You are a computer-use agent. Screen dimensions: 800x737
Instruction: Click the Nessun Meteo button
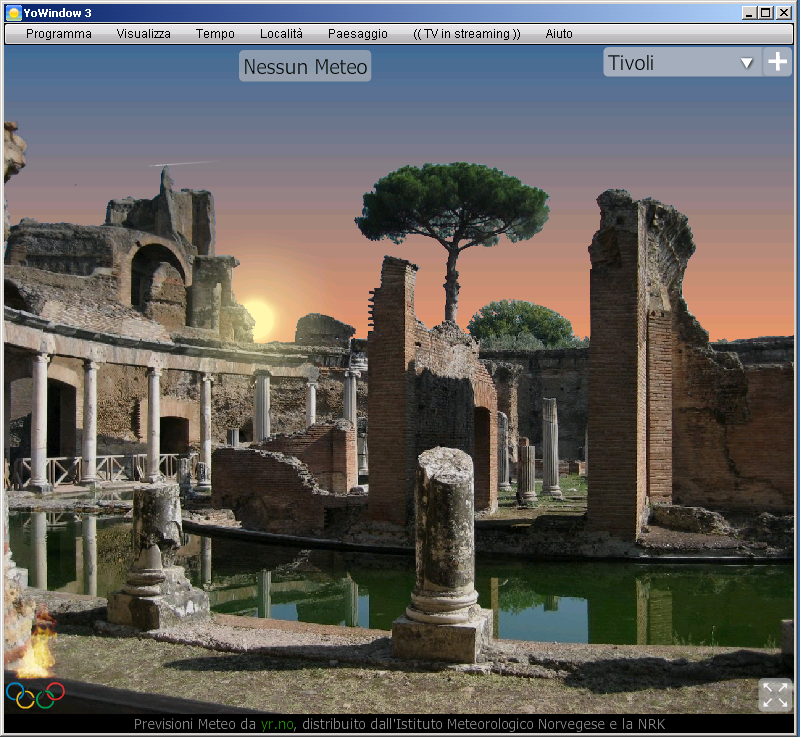click(x=305, y=67)
